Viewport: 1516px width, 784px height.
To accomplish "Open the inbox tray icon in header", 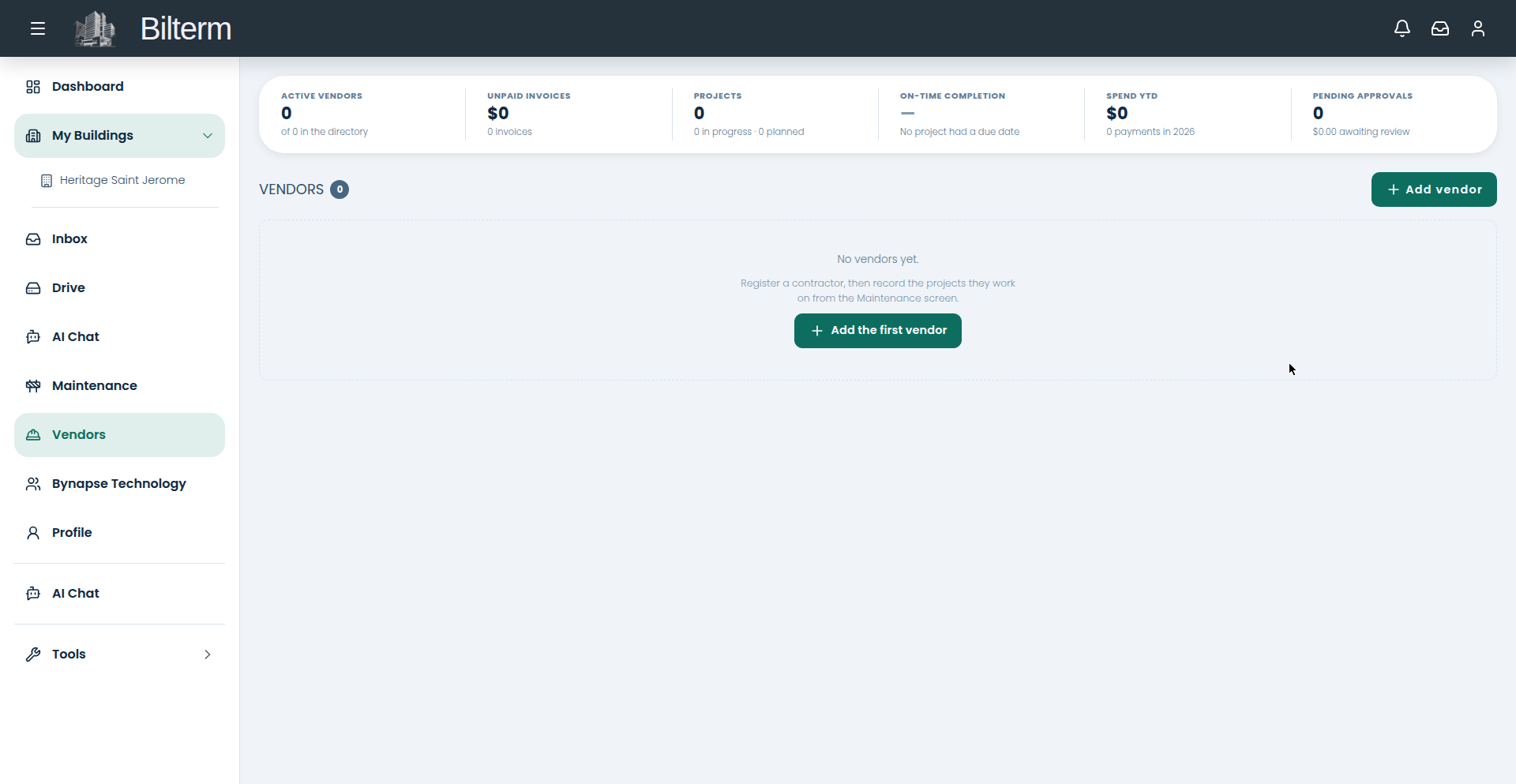I will [1440, 28].
